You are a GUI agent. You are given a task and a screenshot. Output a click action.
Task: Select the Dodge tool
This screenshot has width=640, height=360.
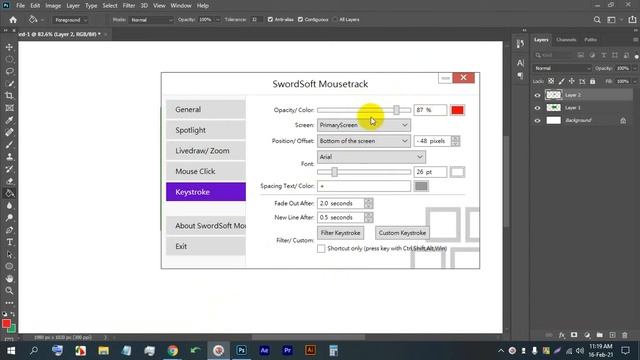pos(9,218)
